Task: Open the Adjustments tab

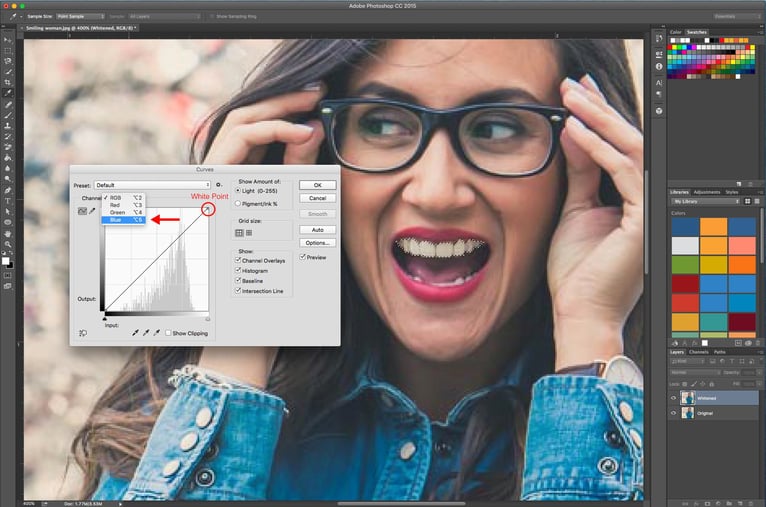Action: pyautogui.click(x=706, y=192)
